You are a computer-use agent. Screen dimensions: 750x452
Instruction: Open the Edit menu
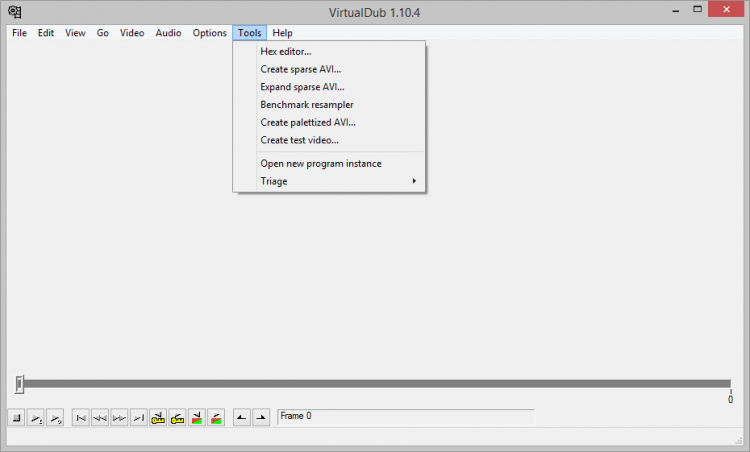coord(46,33)
